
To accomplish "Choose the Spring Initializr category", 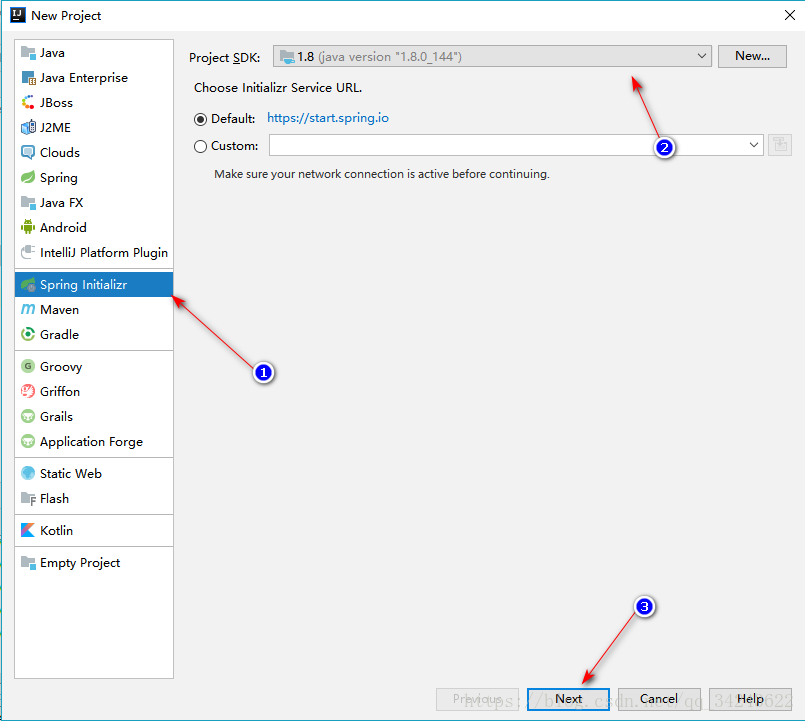I will pos(94,284).
